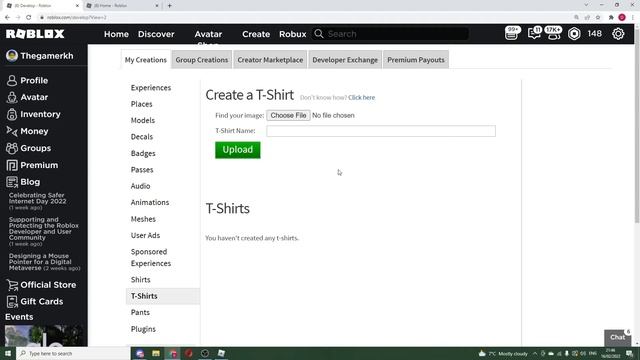Click the Profile sidebar icon

12,80
